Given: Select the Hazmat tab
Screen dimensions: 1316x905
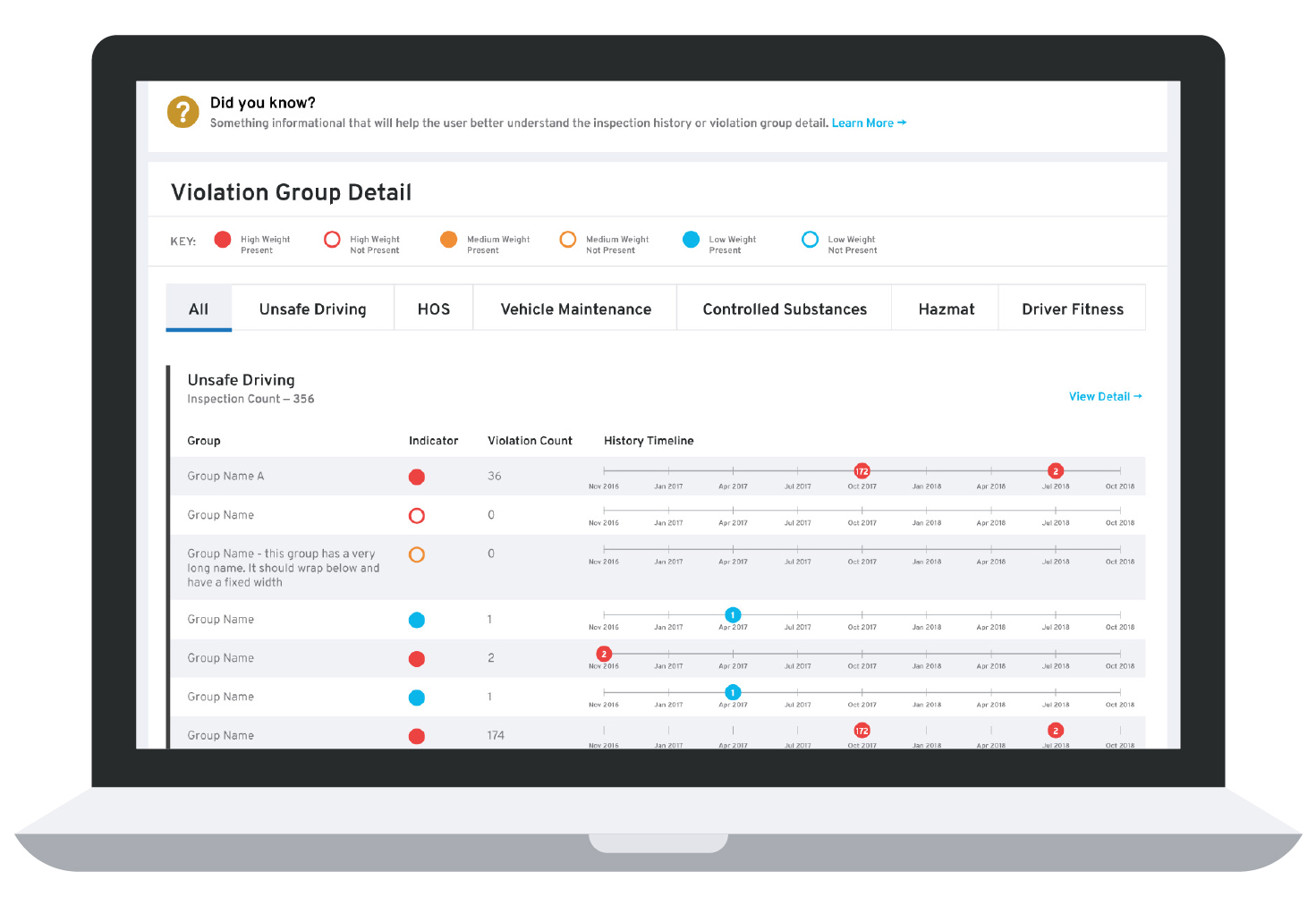Looking at the screenshot, I should (x=946, y=309).
